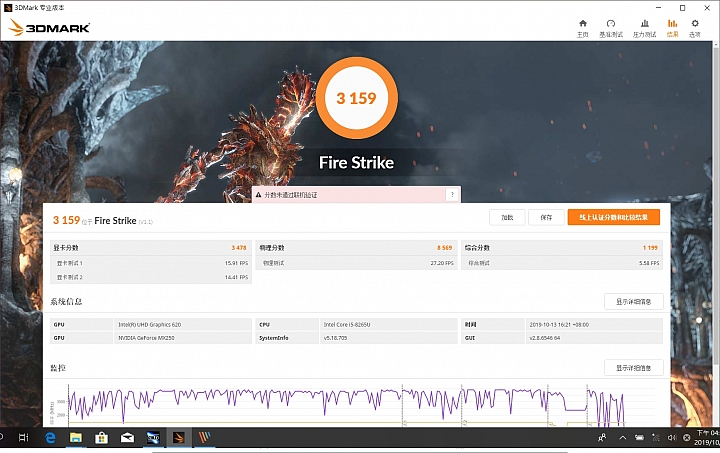Click the 监控 section heading
The image size is (720, 453).
point(58,368)
